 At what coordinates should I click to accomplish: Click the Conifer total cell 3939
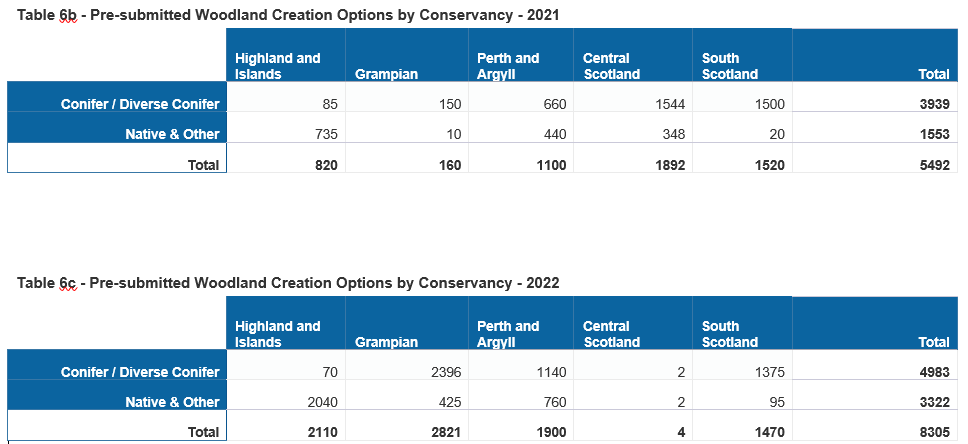tap(933, 104)
